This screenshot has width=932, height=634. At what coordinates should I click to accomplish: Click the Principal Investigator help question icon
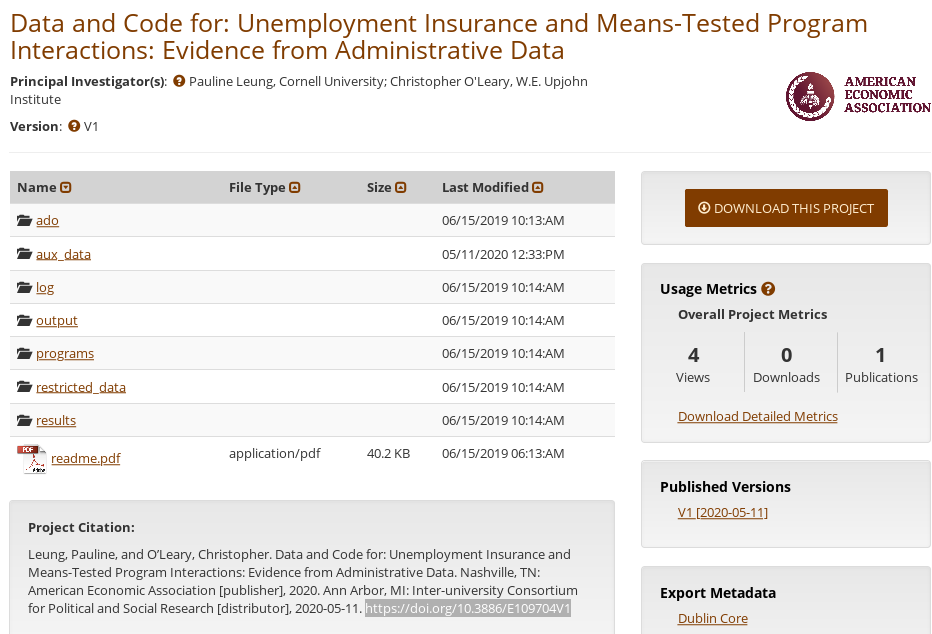179,82
